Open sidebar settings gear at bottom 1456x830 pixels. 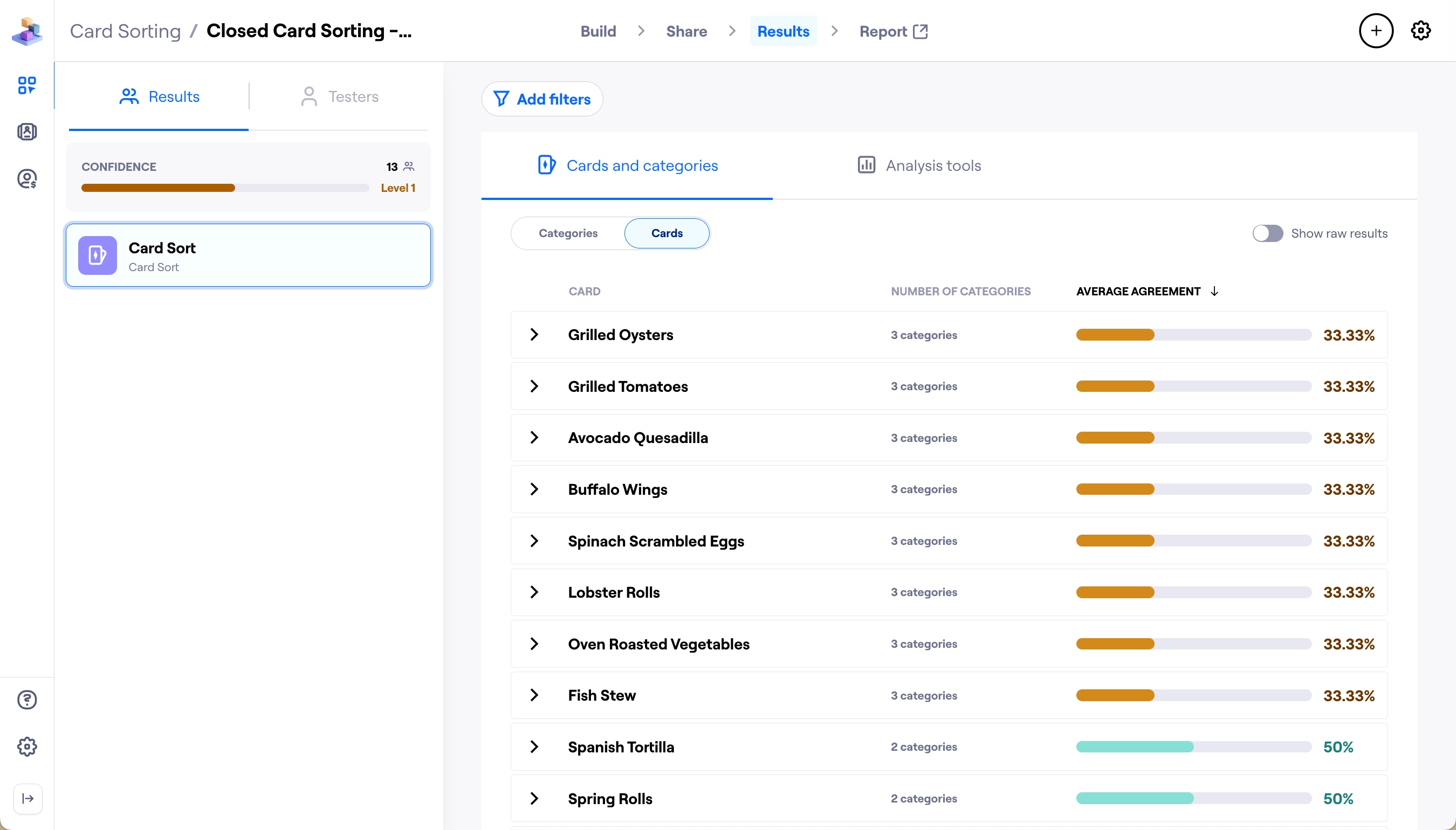click(x=27, y=746)
